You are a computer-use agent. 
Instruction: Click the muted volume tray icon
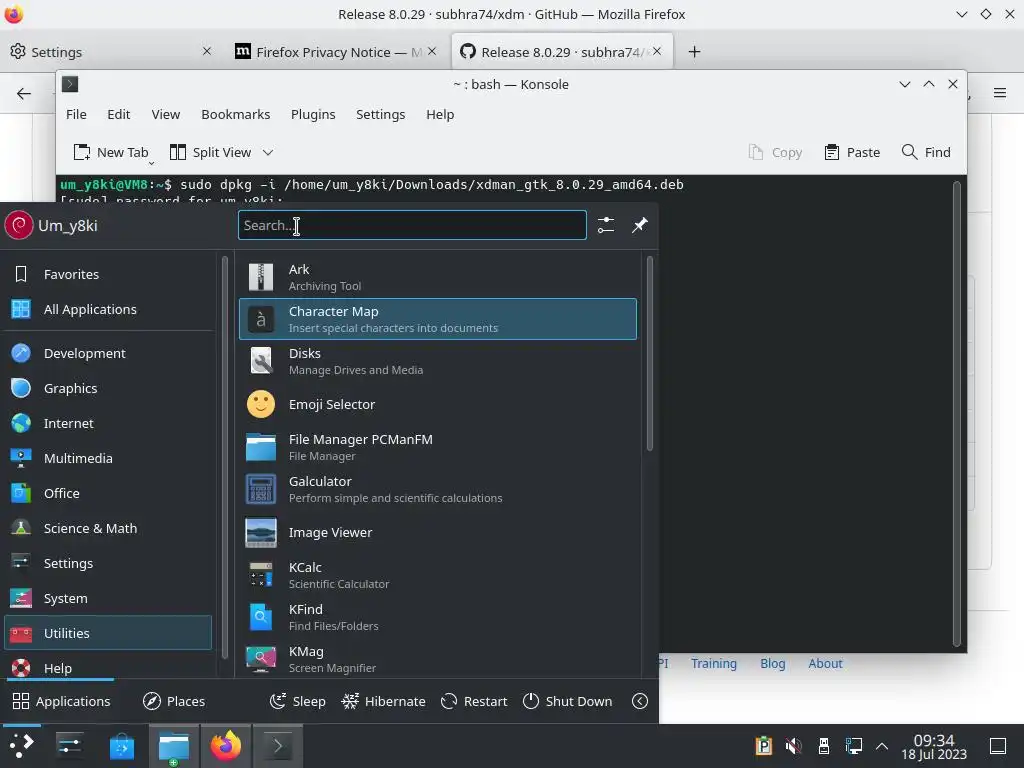(793, 746)
